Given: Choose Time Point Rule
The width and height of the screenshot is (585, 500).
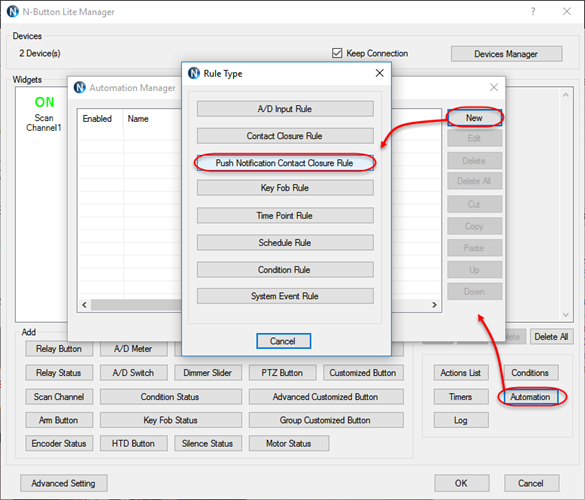Looking at the screenshot, I should point(285,215).
